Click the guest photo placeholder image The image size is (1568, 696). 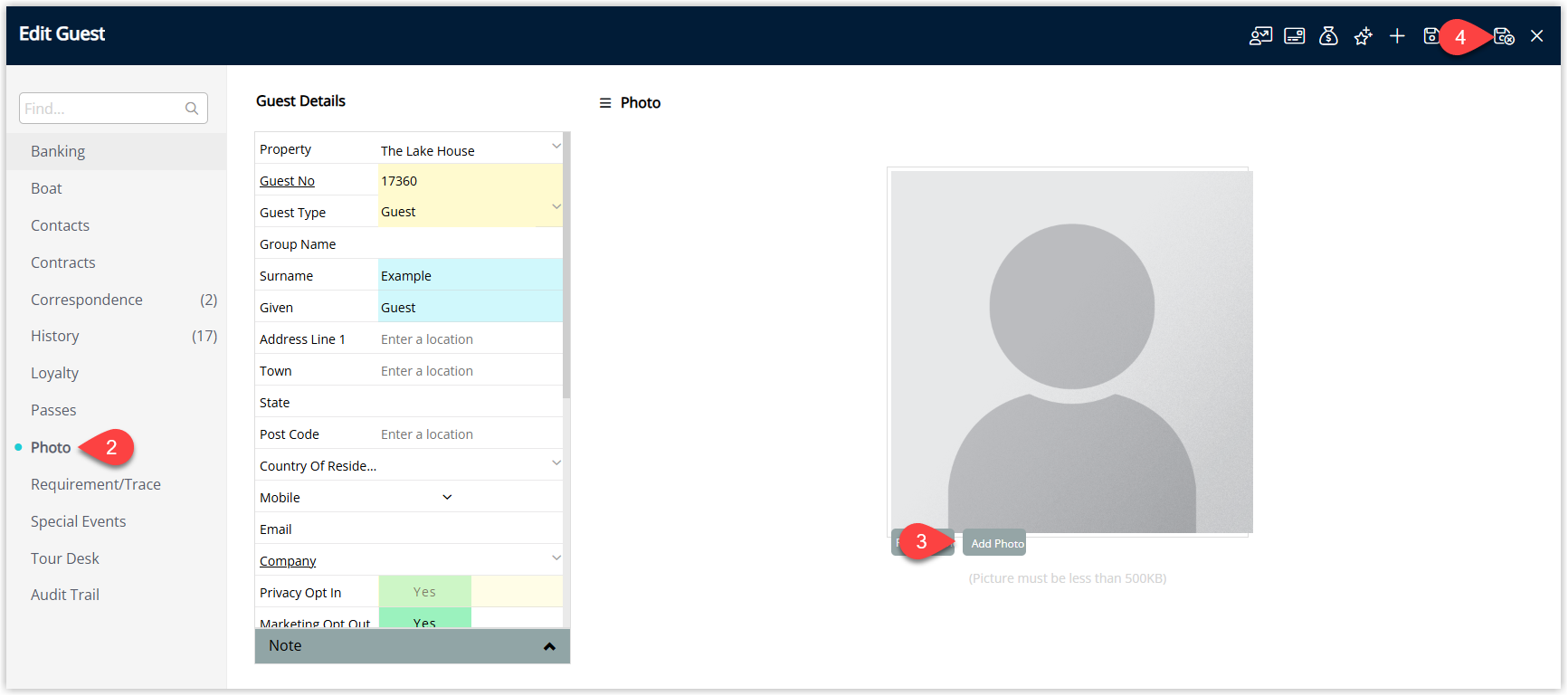[x=1071, y=352]
